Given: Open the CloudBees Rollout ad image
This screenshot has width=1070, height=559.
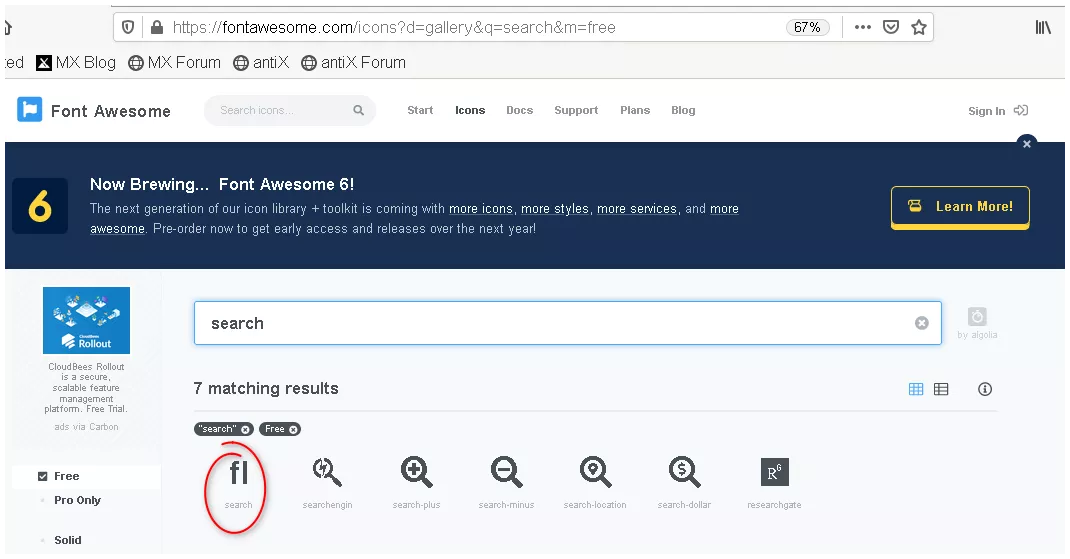Looking at the screenshot, I should [x=87, y=320].
